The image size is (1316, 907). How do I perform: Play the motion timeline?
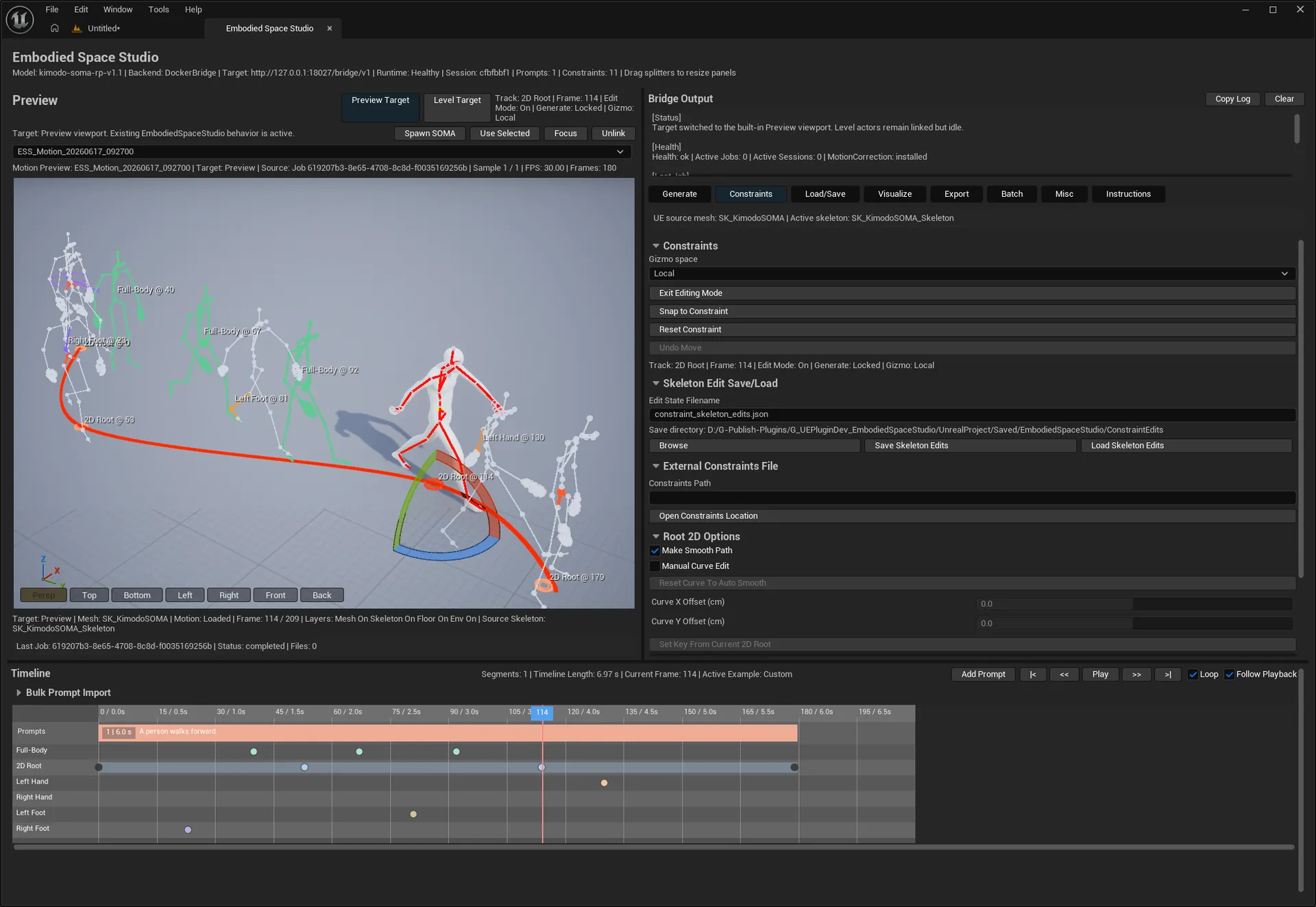[1100, 675]
